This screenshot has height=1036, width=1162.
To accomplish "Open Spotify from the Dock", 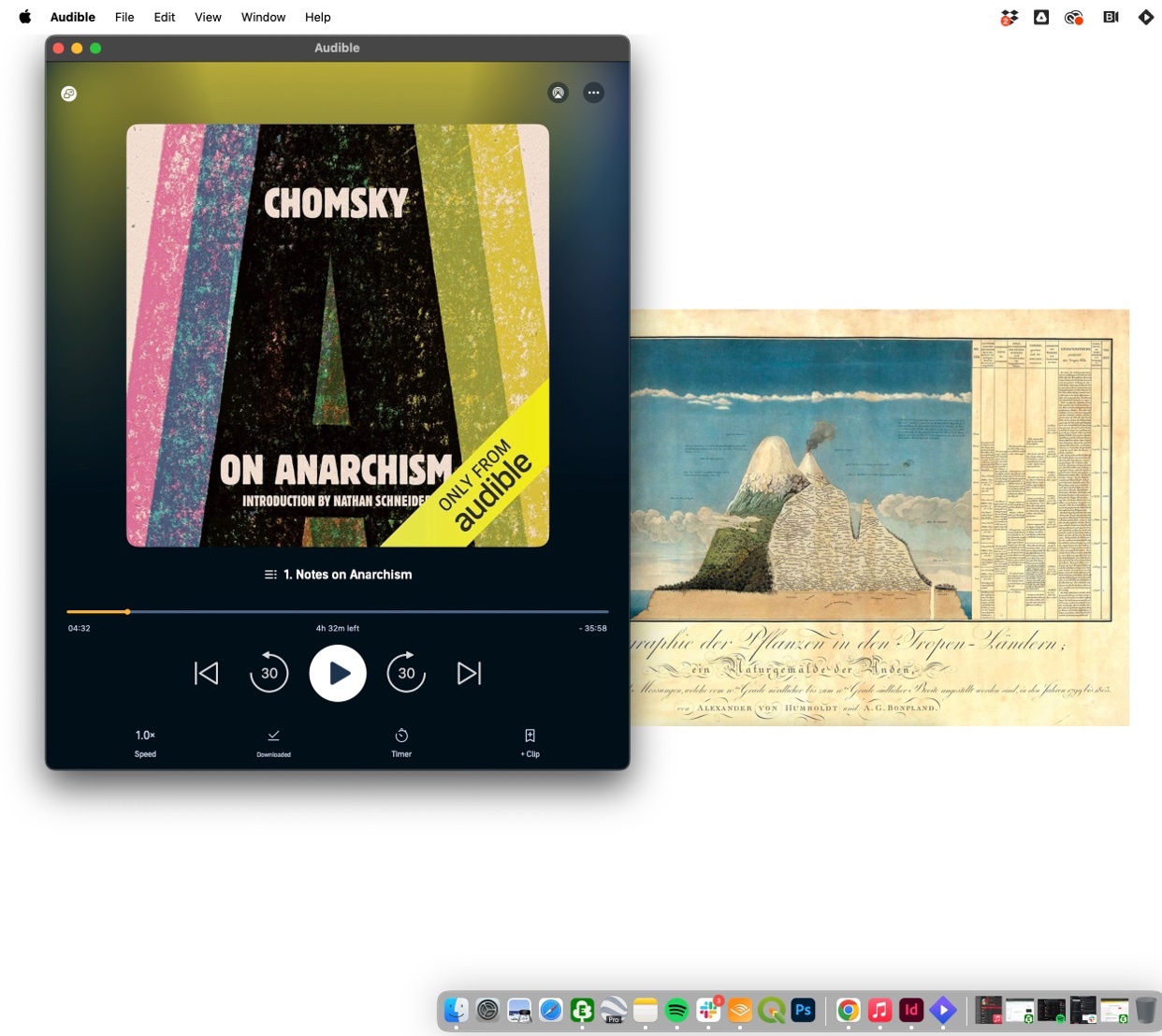I will pyautogui.click(x=676, y=1011).
